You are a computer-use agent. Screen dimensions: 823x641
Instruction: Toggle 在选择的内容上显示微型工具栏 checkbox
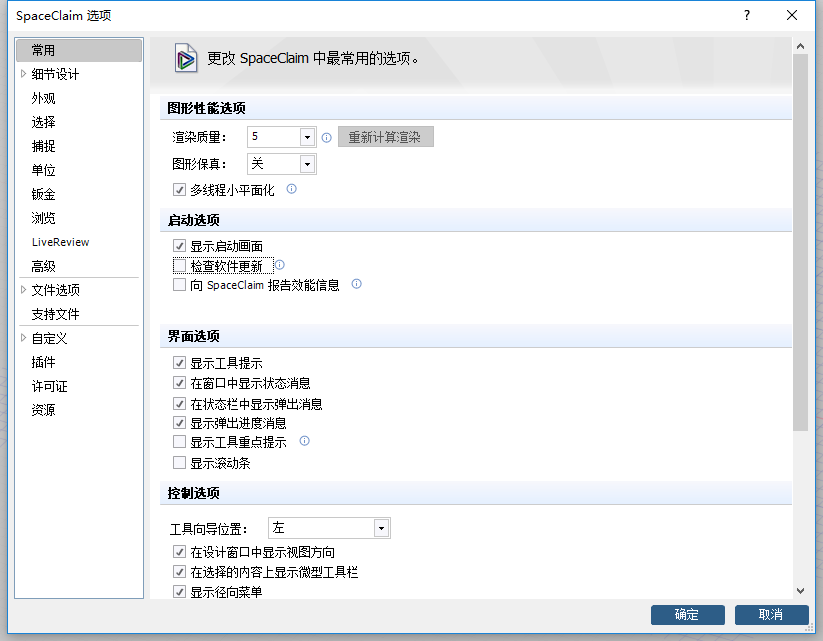click(x=180, y=572)
